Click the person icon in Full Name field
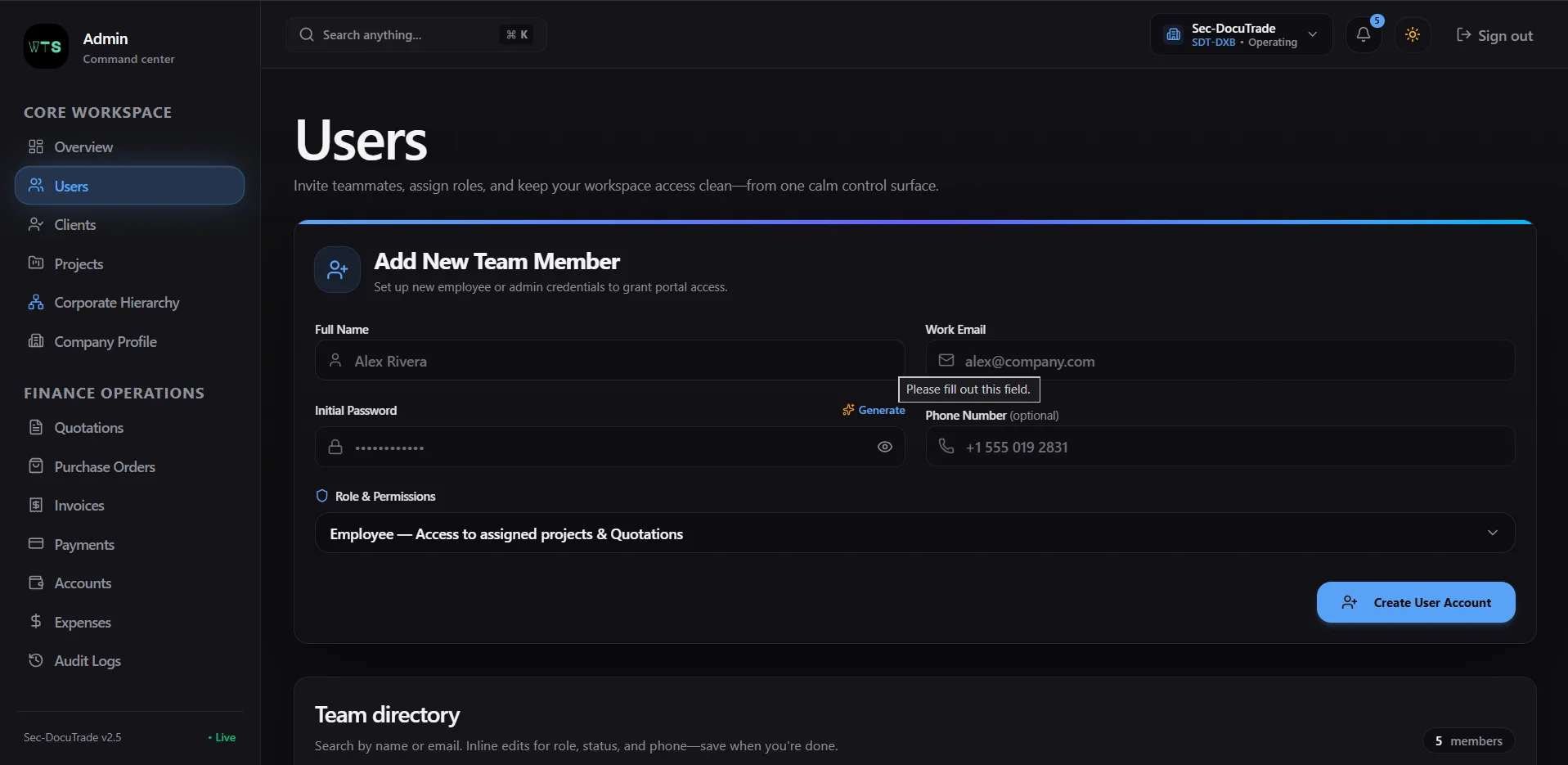Viewport: 1568px width, 765px height. pyautogui.click(x=335, y=360)
